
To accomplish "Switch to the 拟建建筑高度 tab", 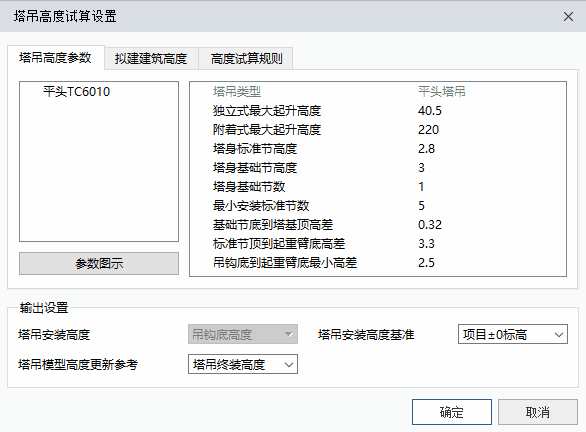I will [151, 59].
